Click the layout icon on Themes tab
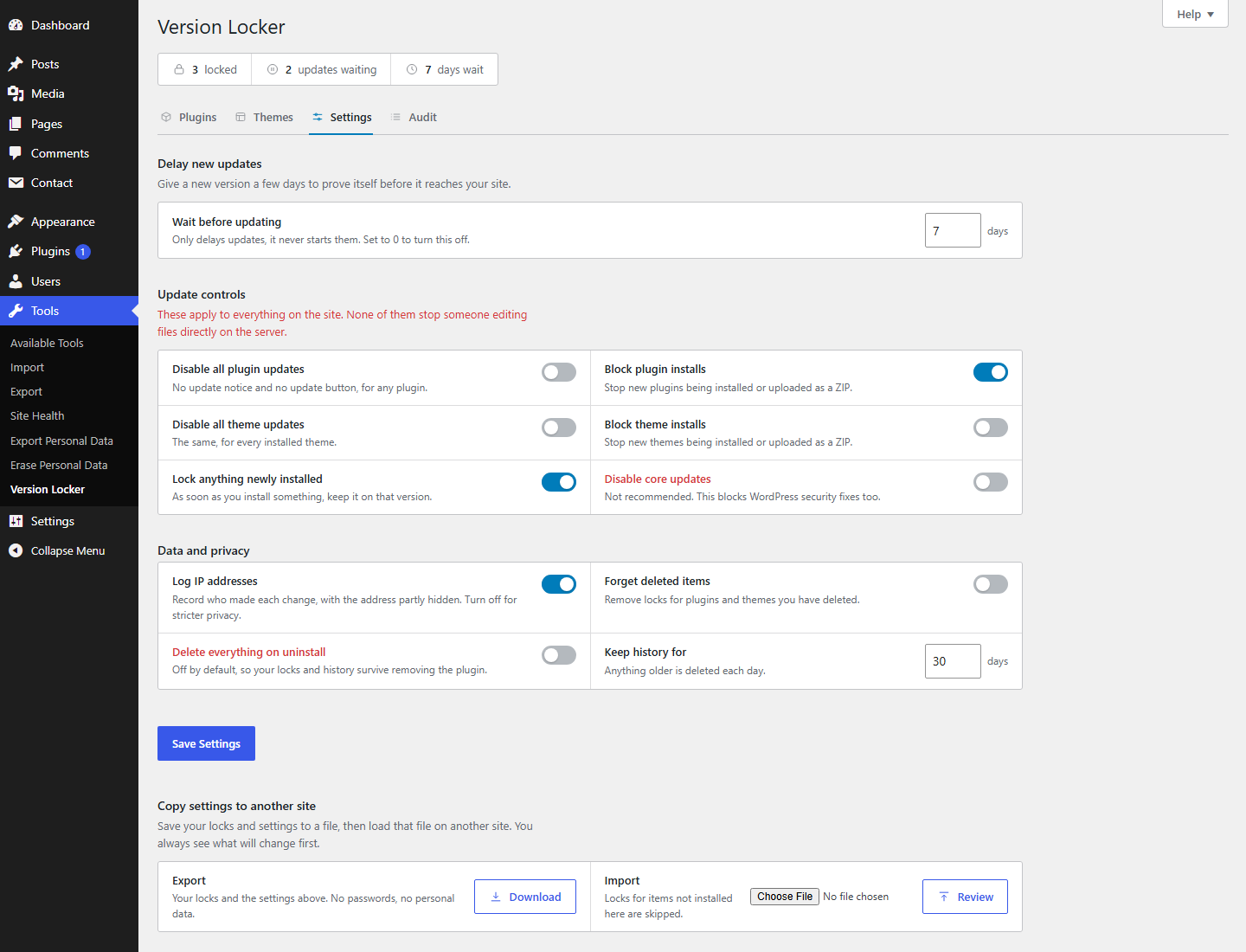Screen dimensions: 1246x952 241,117
